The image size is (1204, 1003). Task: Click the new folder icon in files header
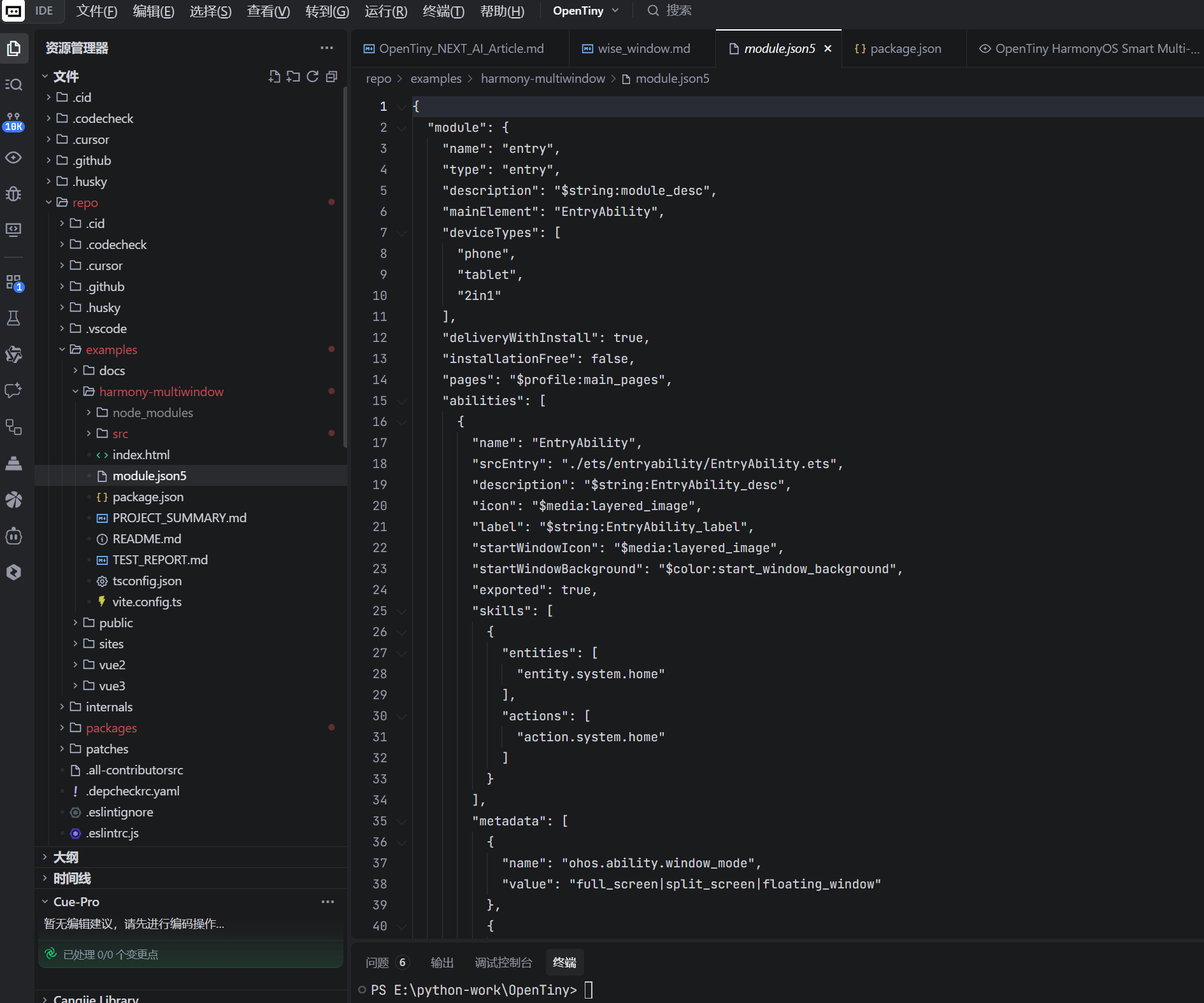[293, 76]
